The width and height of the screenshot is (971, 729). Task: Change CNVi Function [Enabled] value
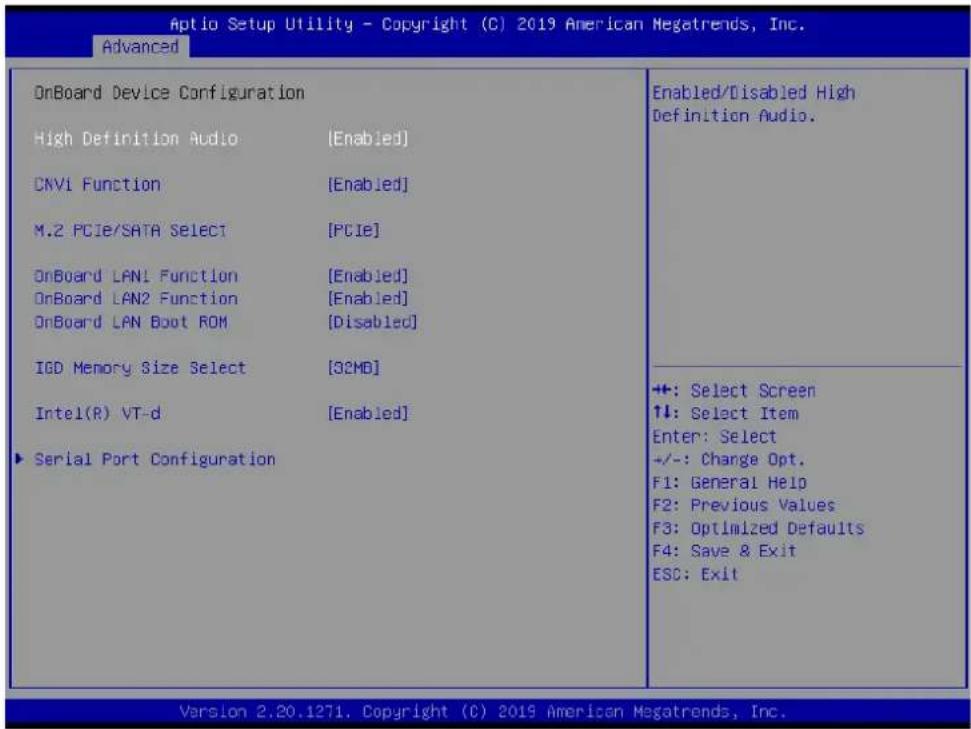(x=368, y=185)
